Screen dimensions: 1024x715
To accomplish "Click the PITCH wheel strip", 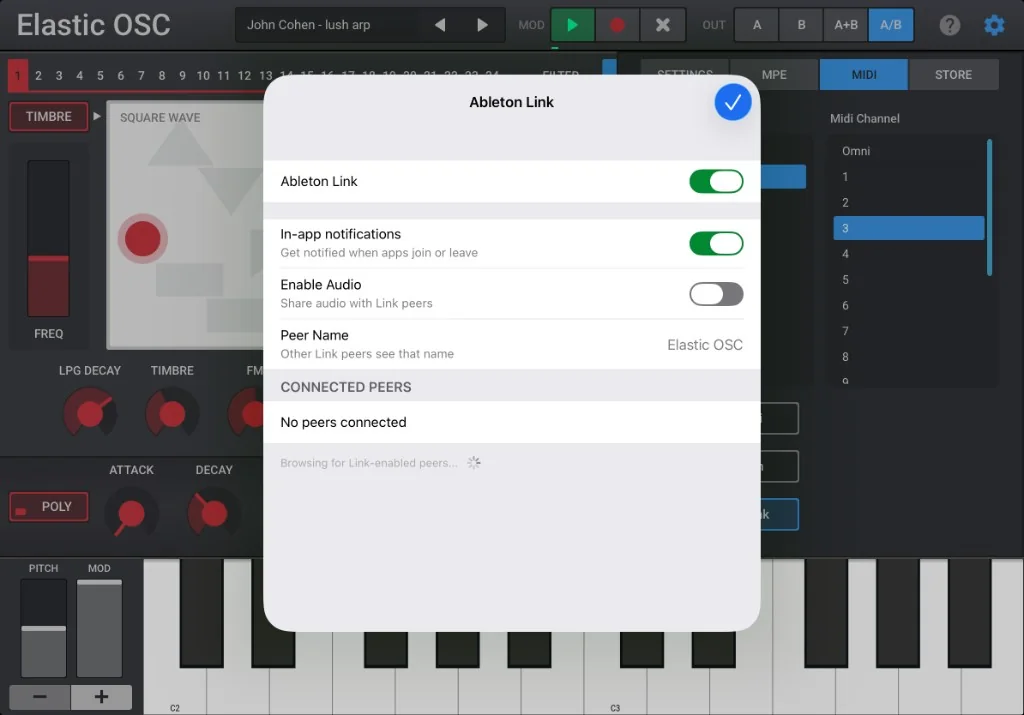I will 44,628.
